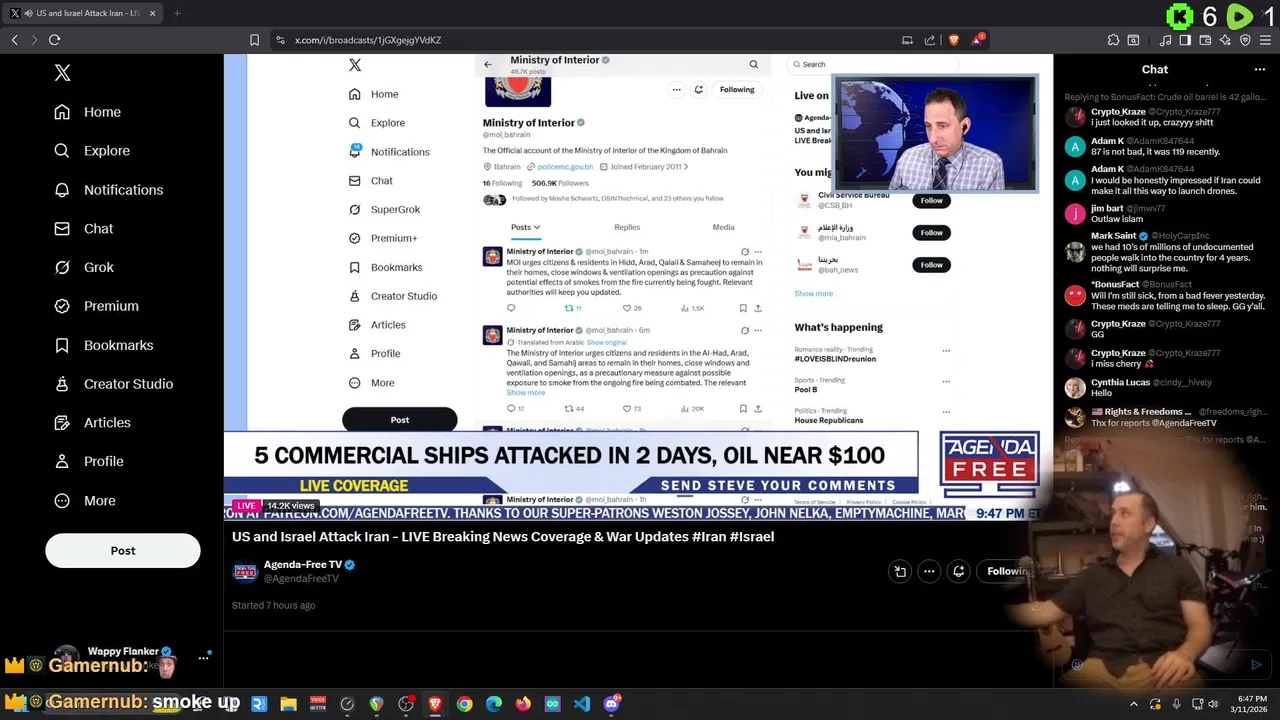The image size is (1280, 720).
Task: Click the Bookmarks bookmark icon in outer sidebar
Action: (62, 345)
